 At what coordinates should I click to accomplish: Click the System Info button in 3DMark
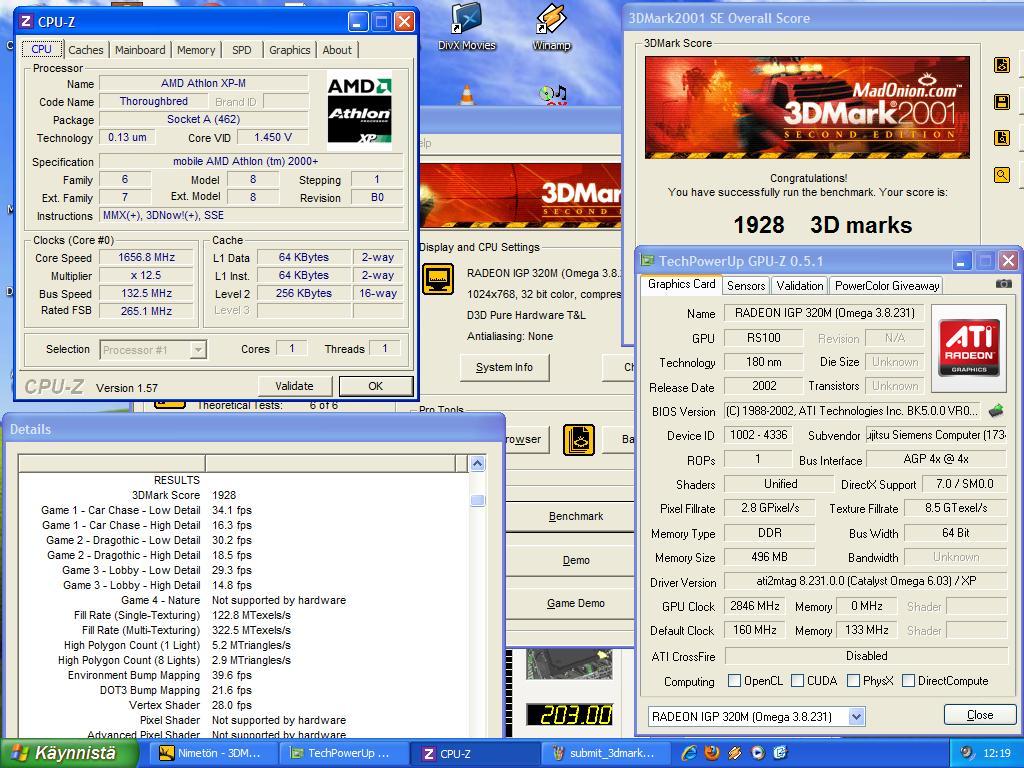tap(504, 367)
